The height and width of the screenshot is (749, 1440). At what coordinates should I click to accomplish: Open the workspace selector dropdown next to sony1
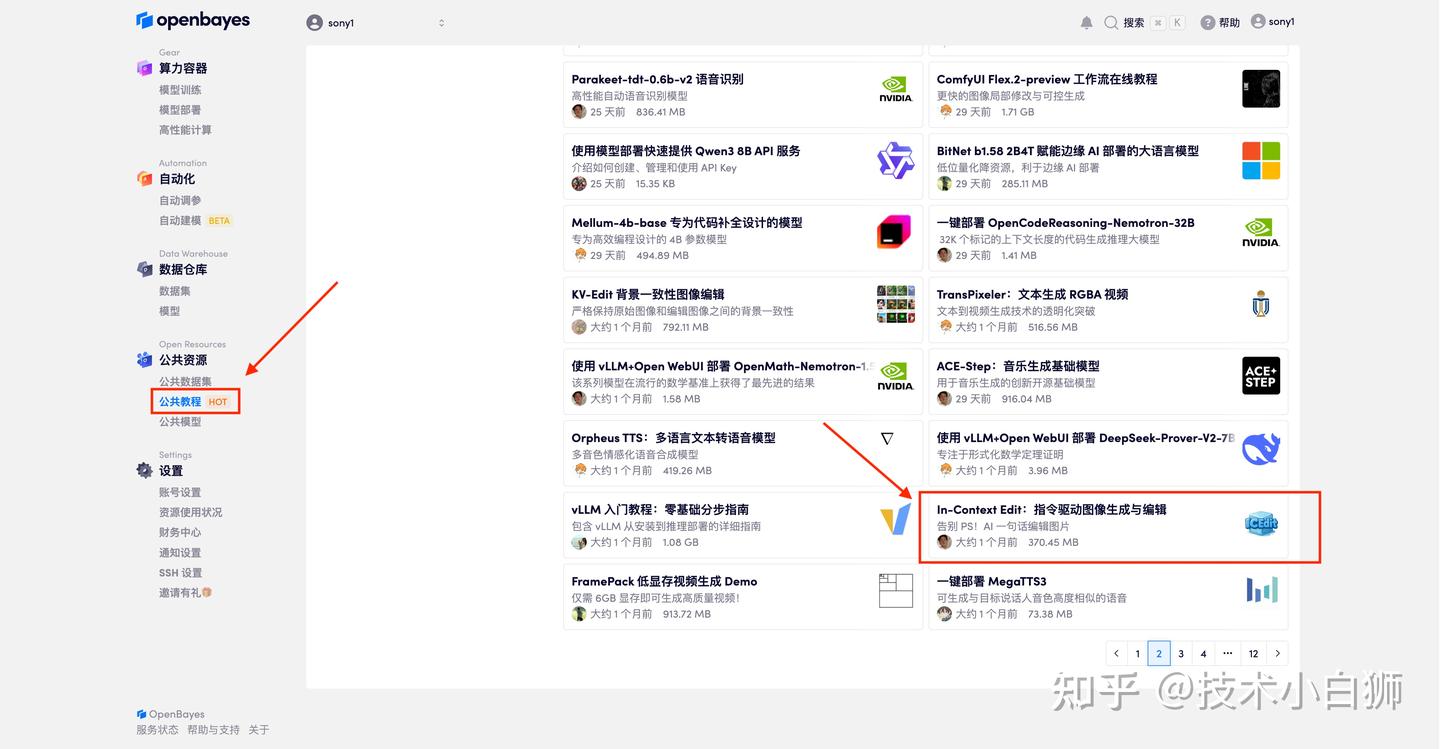(x=441, y=21)
